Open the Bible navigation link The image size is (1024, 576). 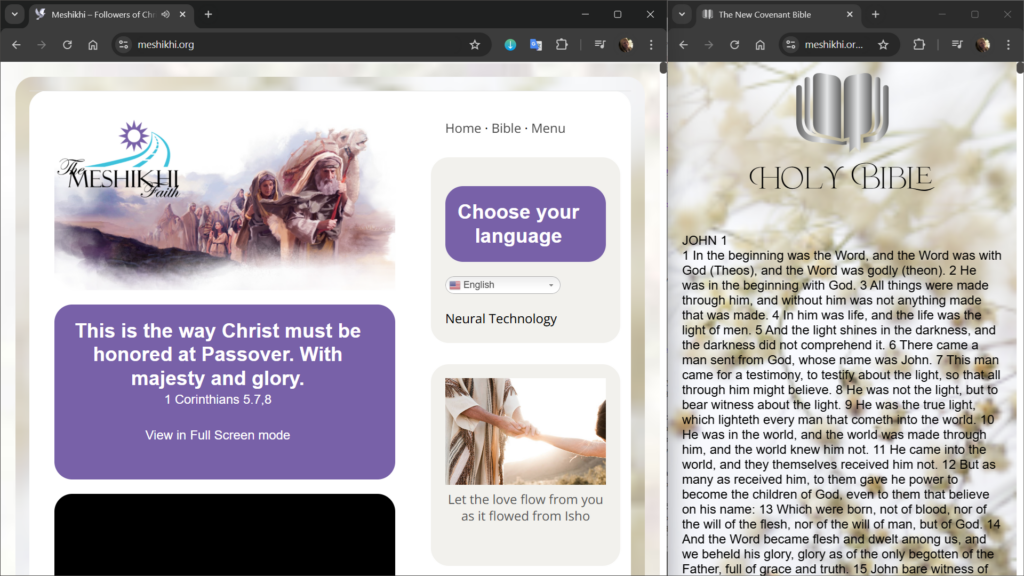[x=506, y=129]
